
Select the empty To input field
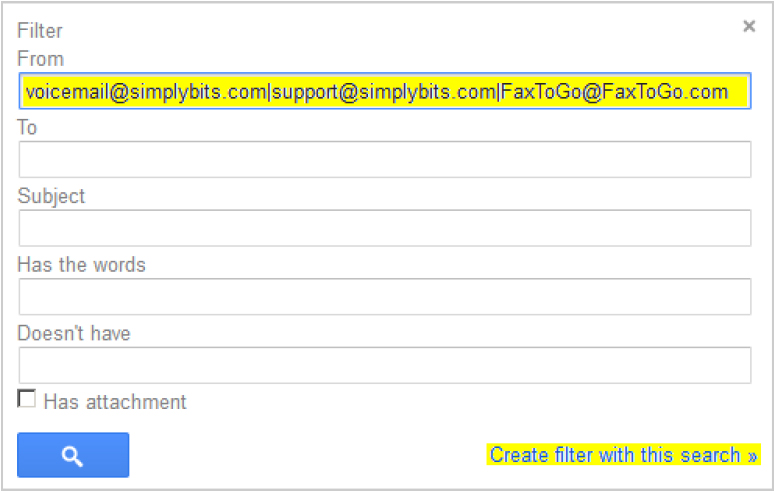pos(385,159)
